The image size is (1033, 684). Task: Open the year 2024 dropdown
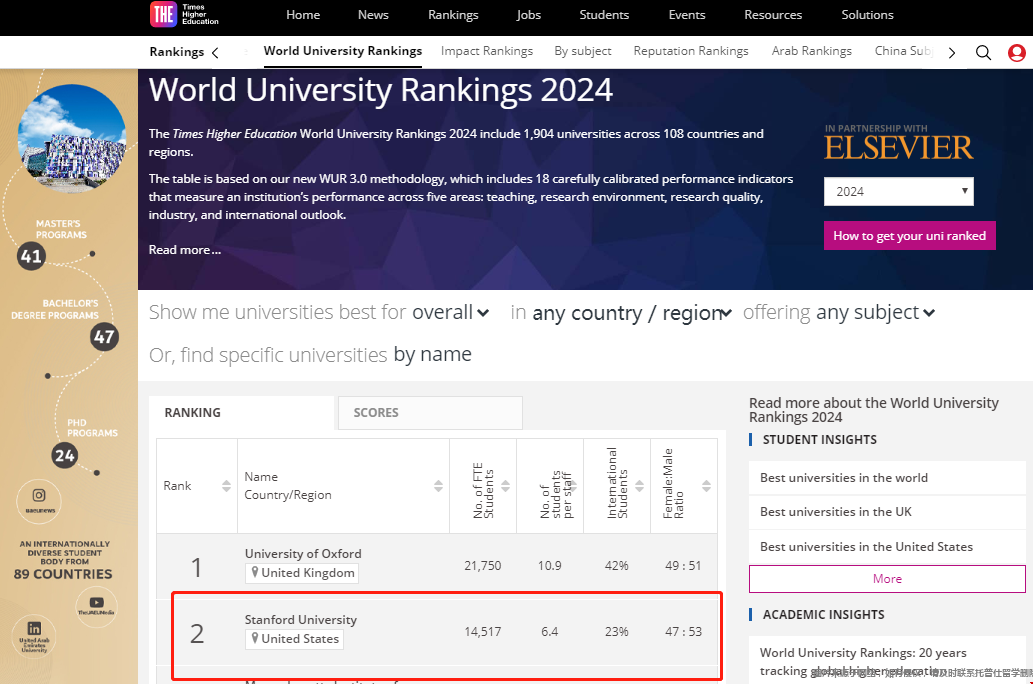899,192
